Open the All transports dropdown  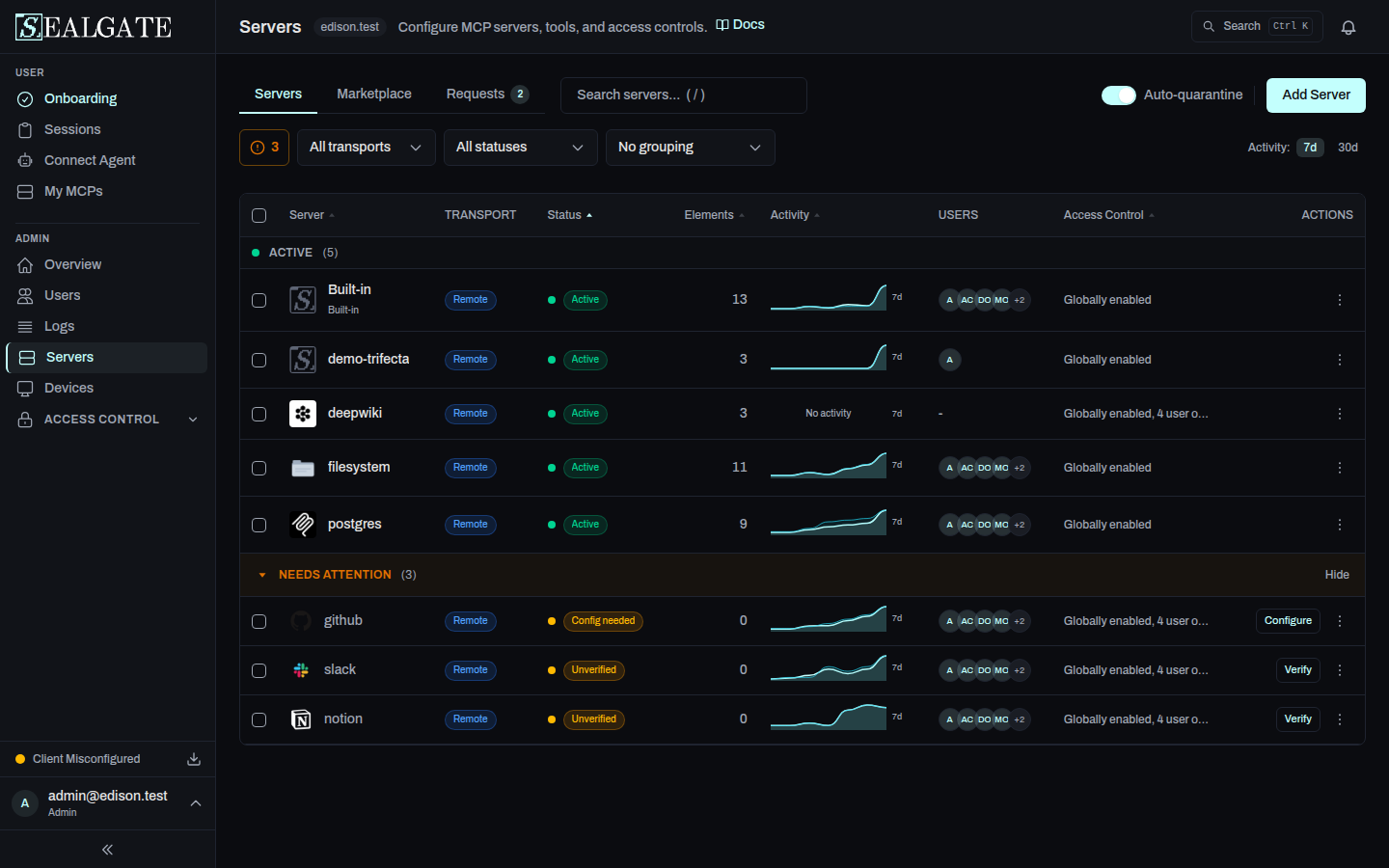tap(367, 148)
